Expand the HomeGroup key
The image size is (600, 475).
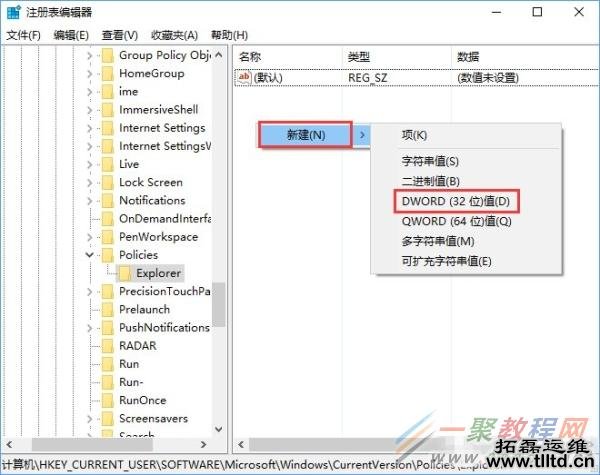(90, 74)
